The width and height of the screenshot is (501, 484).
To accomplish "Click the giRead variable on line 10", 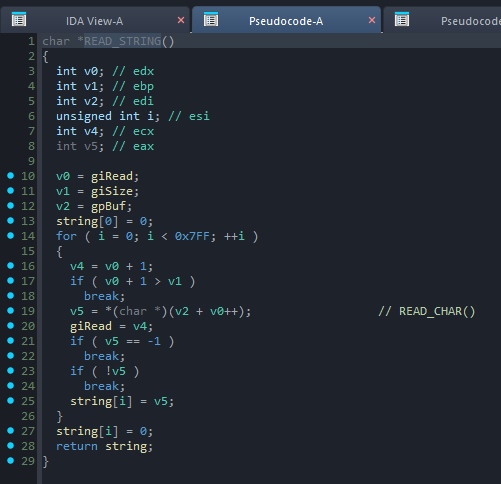I will coord(112,176).
